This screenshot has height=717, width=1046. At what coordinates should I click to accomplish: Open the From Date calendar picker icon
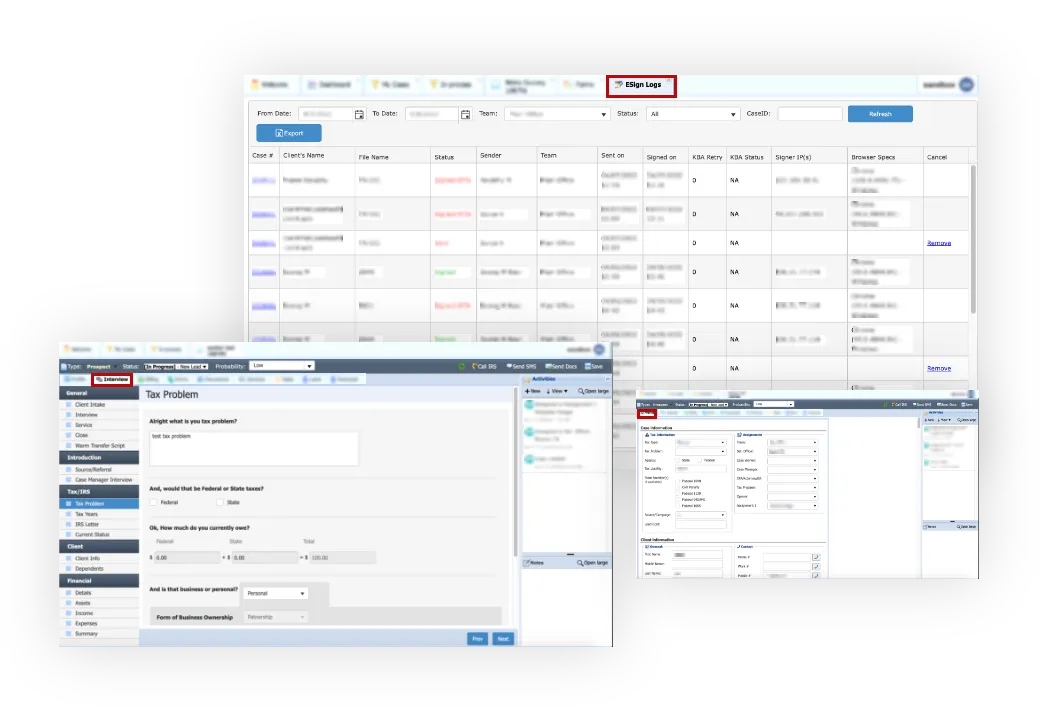tap(359, 114)
